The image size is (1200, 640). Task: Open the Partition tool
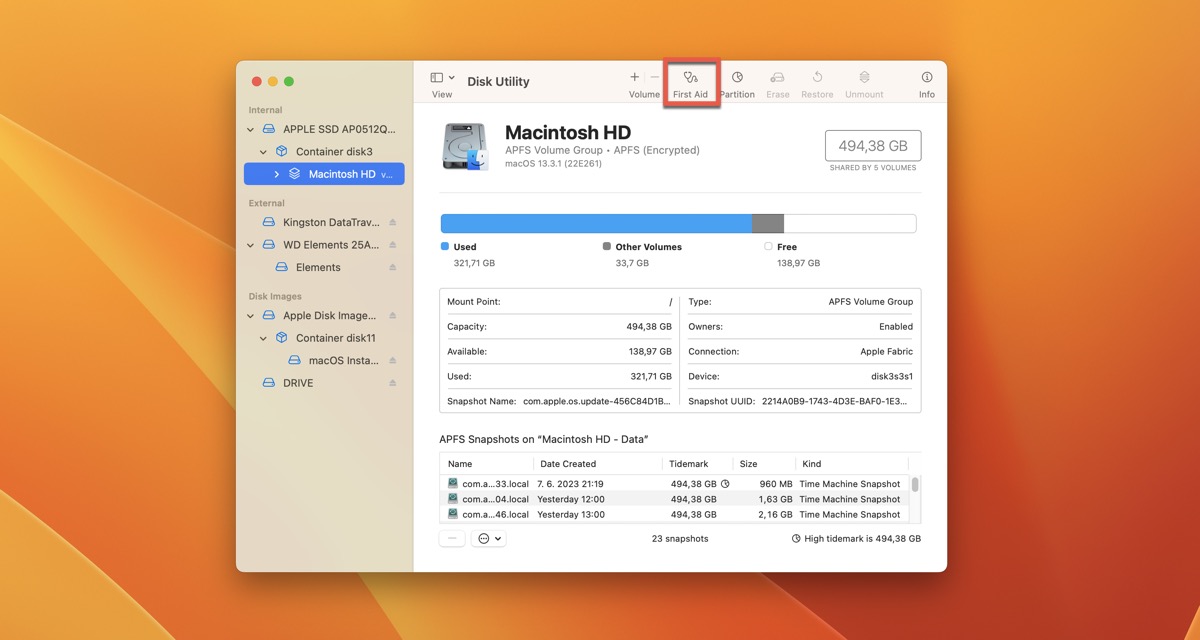(737, 81)
